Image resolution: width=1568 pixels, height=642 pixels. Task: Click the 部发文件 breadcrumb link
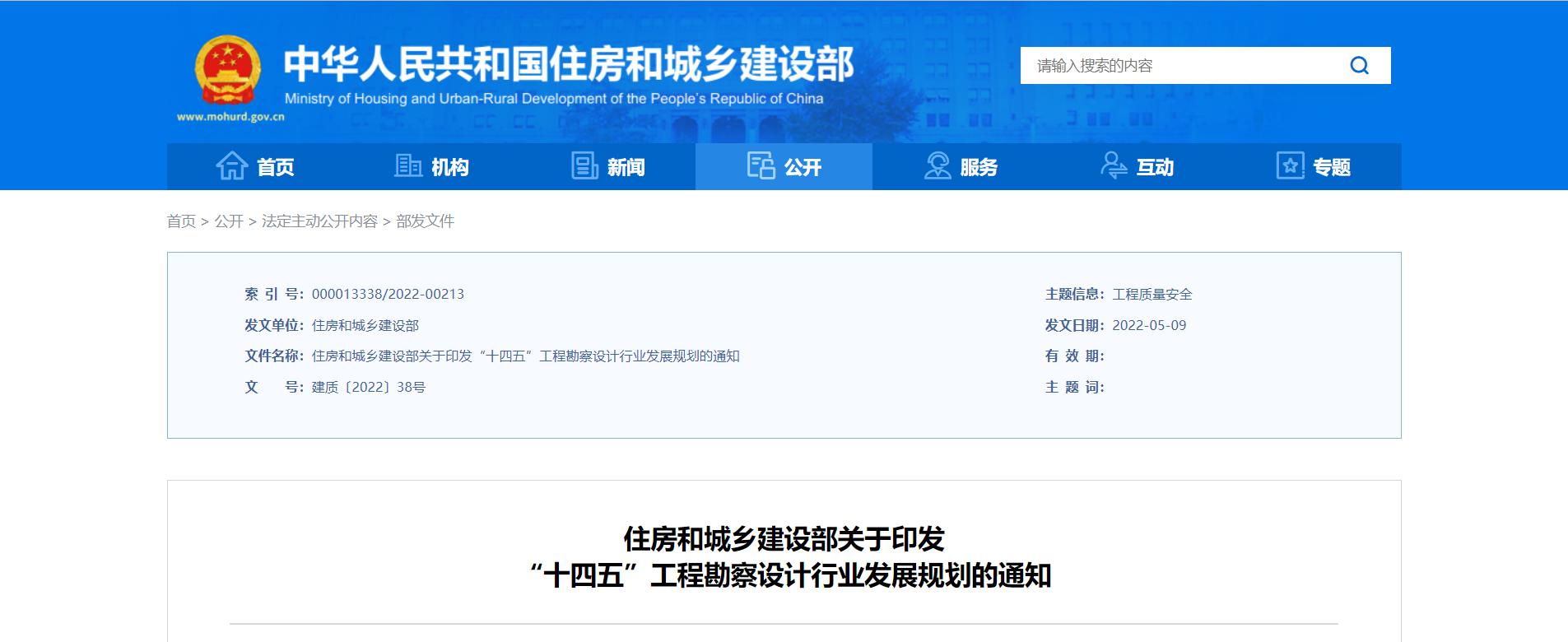pos(425,221)
